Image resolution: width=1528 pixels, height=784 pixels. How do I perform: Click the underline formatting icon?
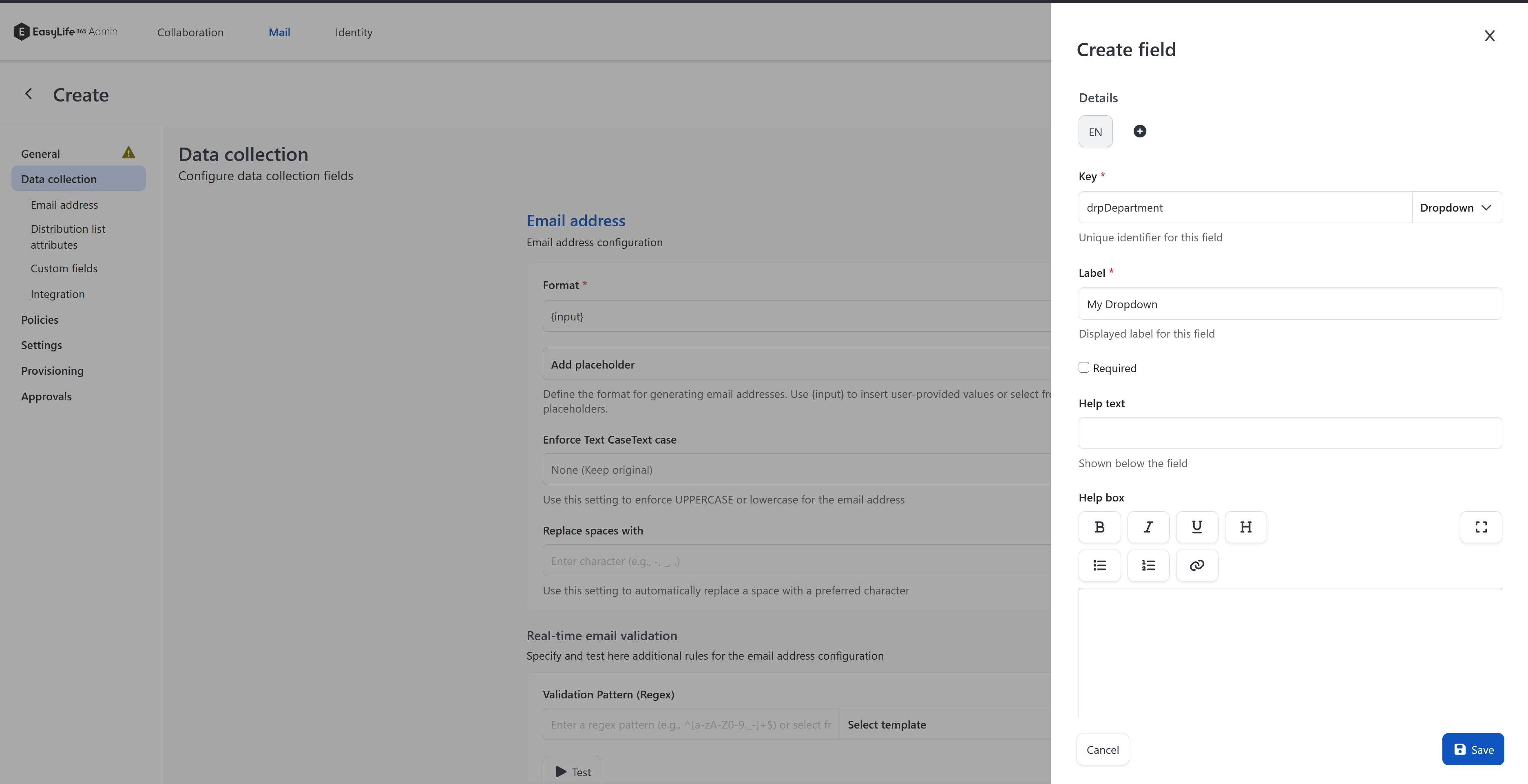(x=1196, y=527)
